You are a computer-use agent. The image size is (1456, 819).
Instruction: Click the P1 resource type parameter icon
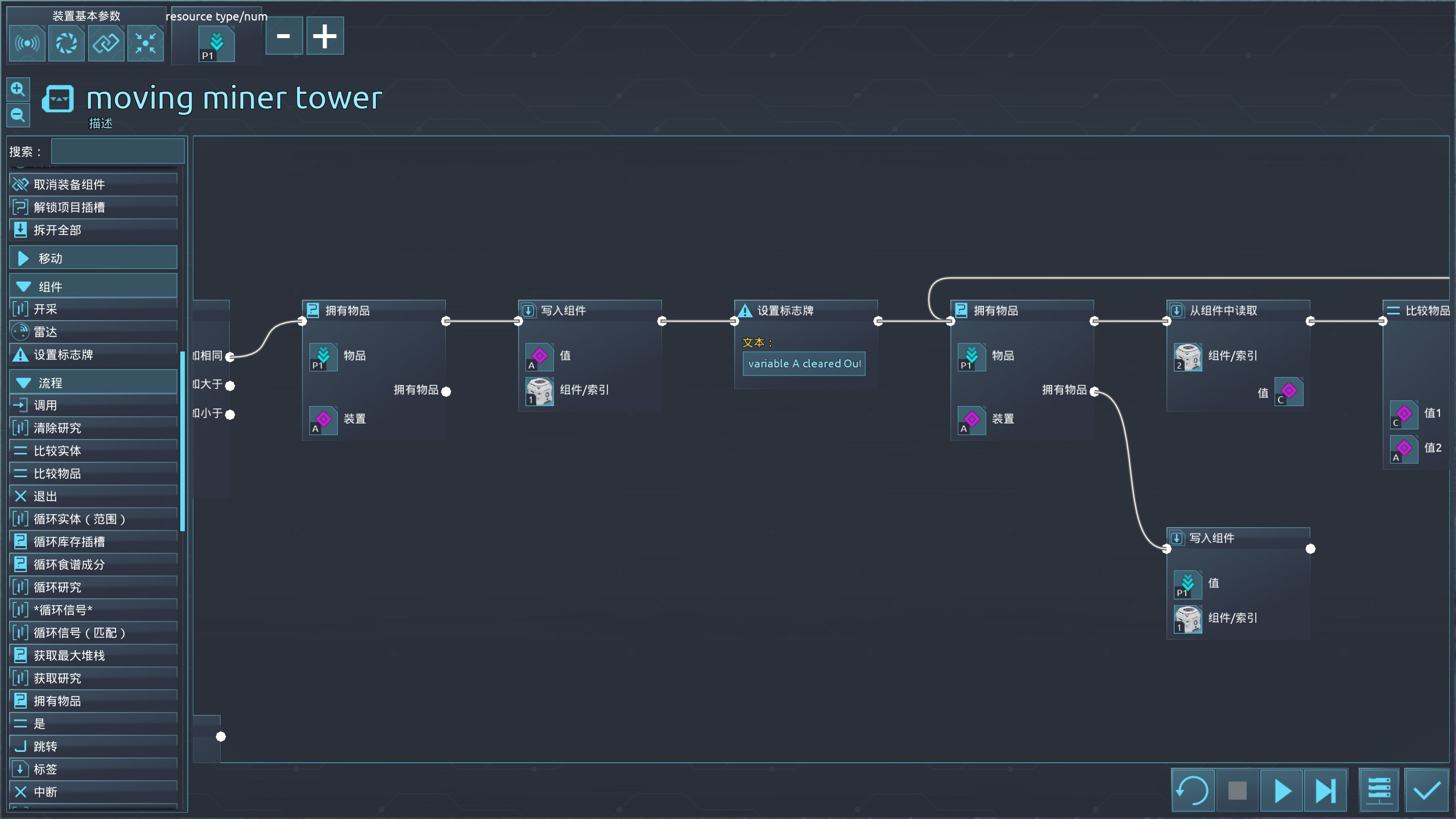[216, 44]
